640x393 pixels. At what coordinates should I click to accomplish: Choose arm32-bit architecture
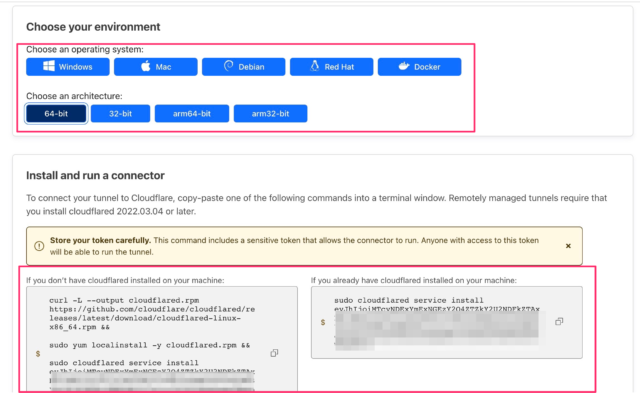click(x=271, y=114)
